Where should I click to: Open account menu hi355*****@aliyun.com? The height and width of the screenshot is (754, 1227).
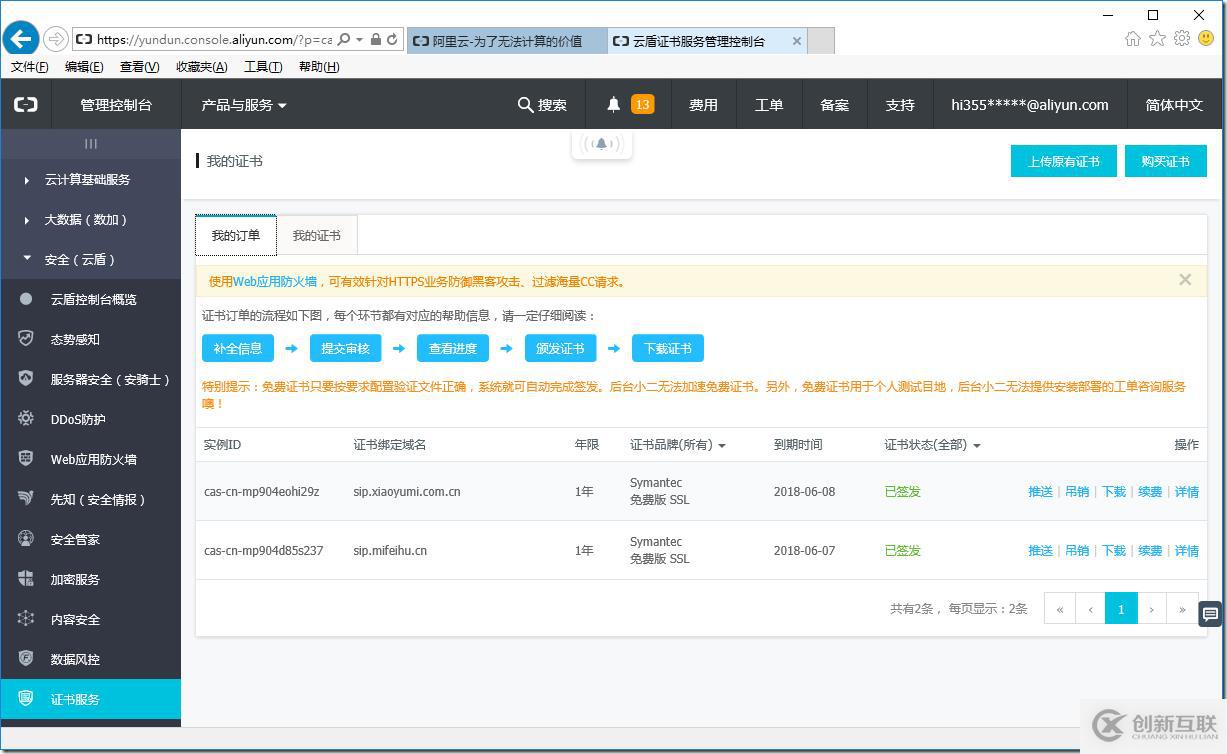[x=1029, y=104]
